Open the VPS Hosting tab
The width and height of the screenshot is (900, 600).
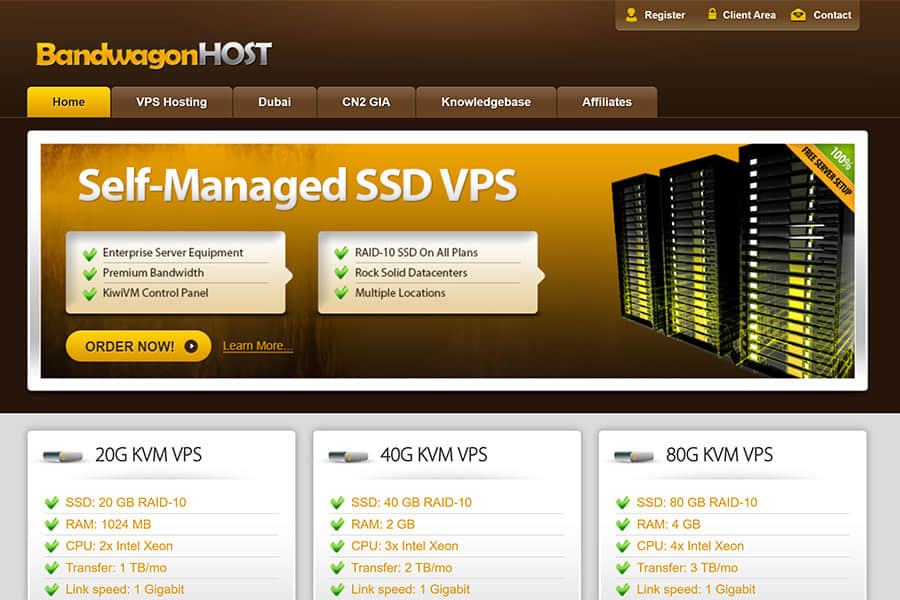click(x=172, y=102)
